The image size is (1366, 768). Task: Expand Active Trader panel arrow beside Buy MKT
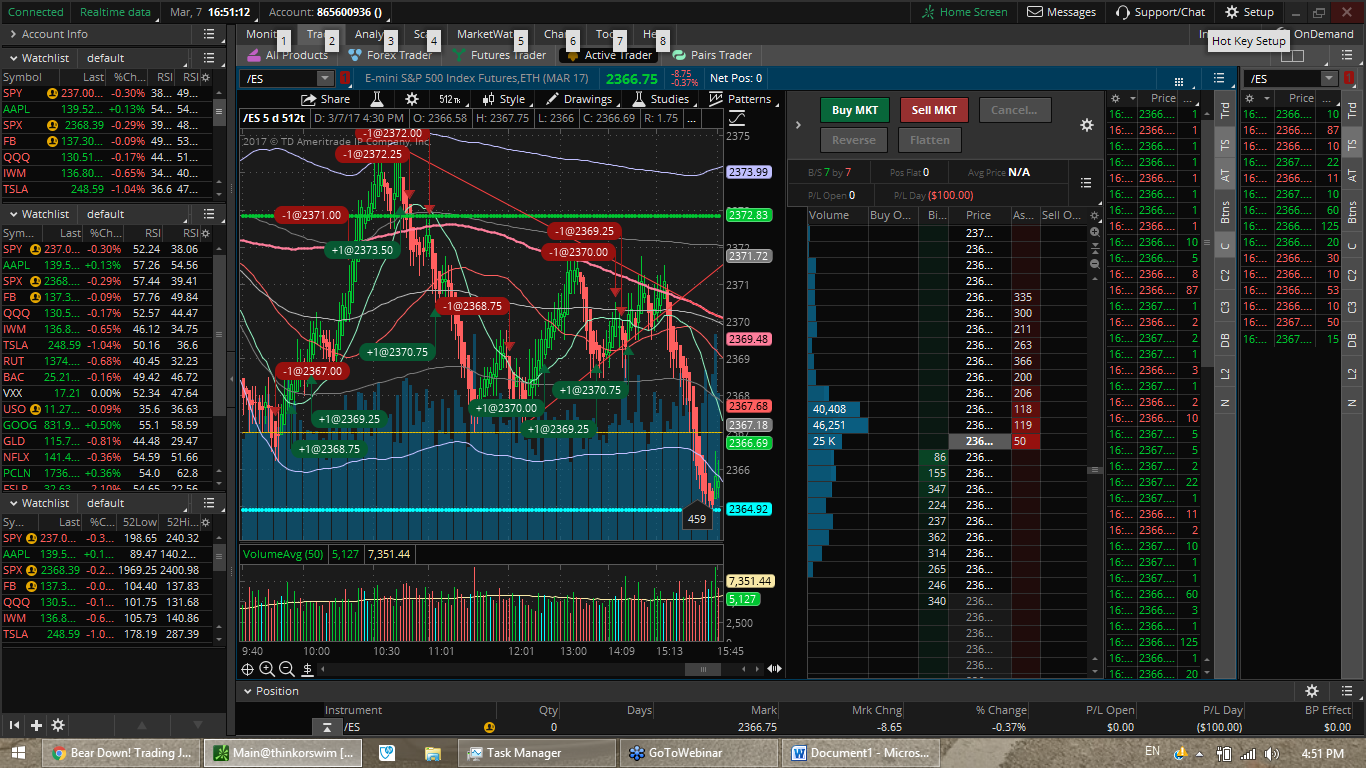(798, 125)
